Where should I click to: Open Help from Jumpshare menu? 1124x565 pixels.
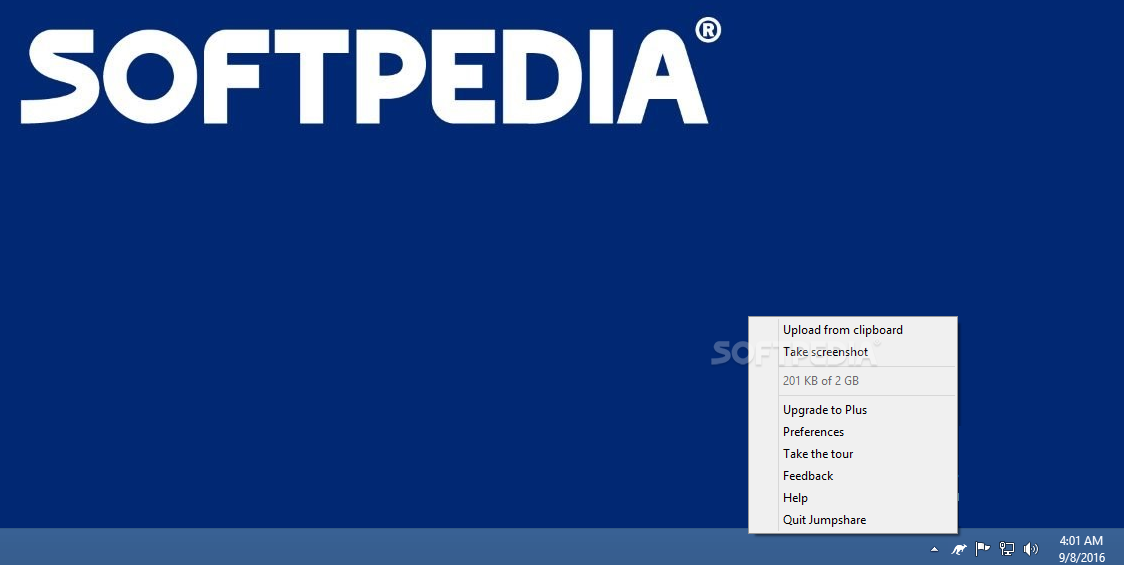(852, 498)
